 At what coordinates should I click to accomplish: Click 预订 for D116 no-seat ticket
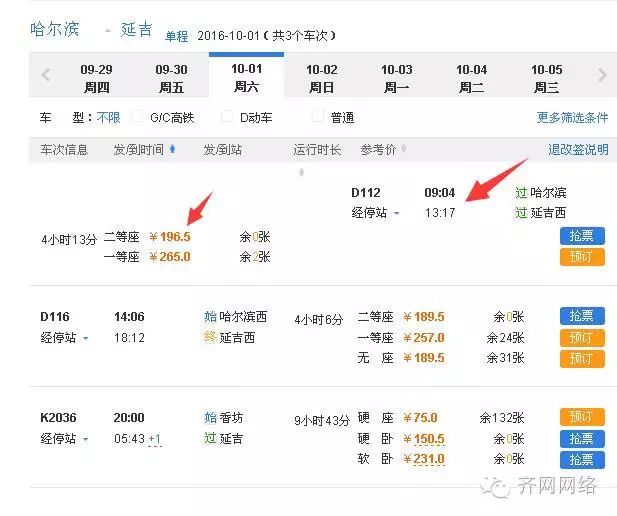(x=582, y=359)
